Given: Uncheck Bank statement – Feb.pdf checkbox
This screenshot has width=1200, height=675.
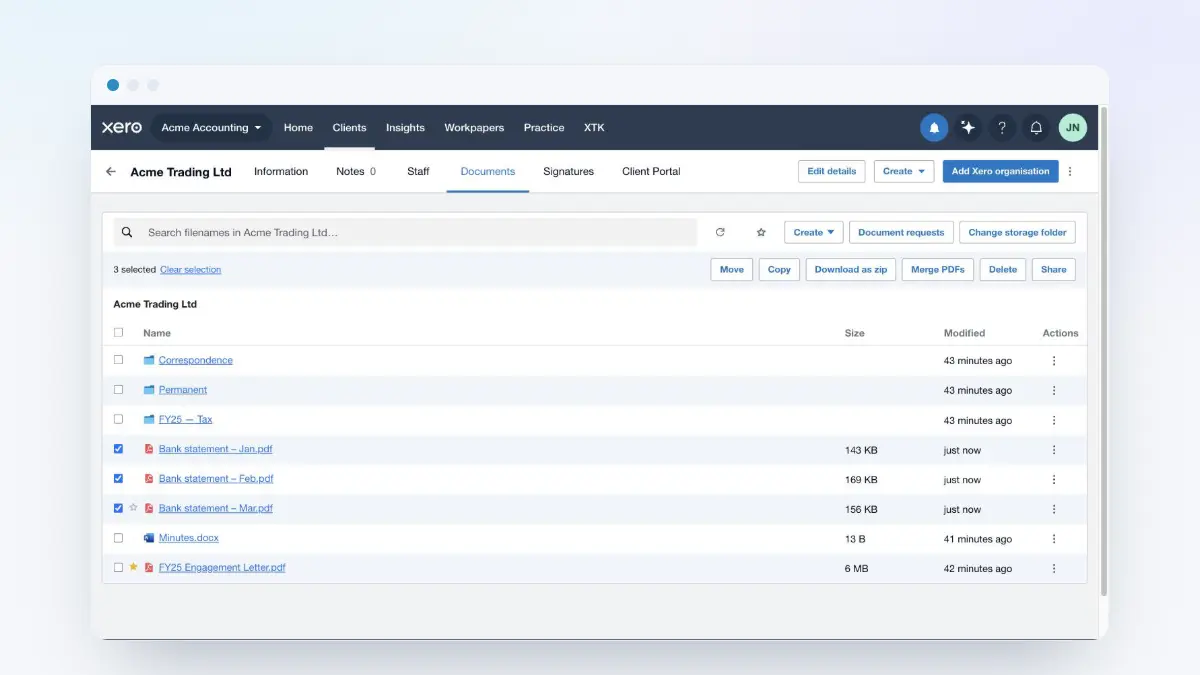Looking at the screenshot, I should tap(118, 479).
